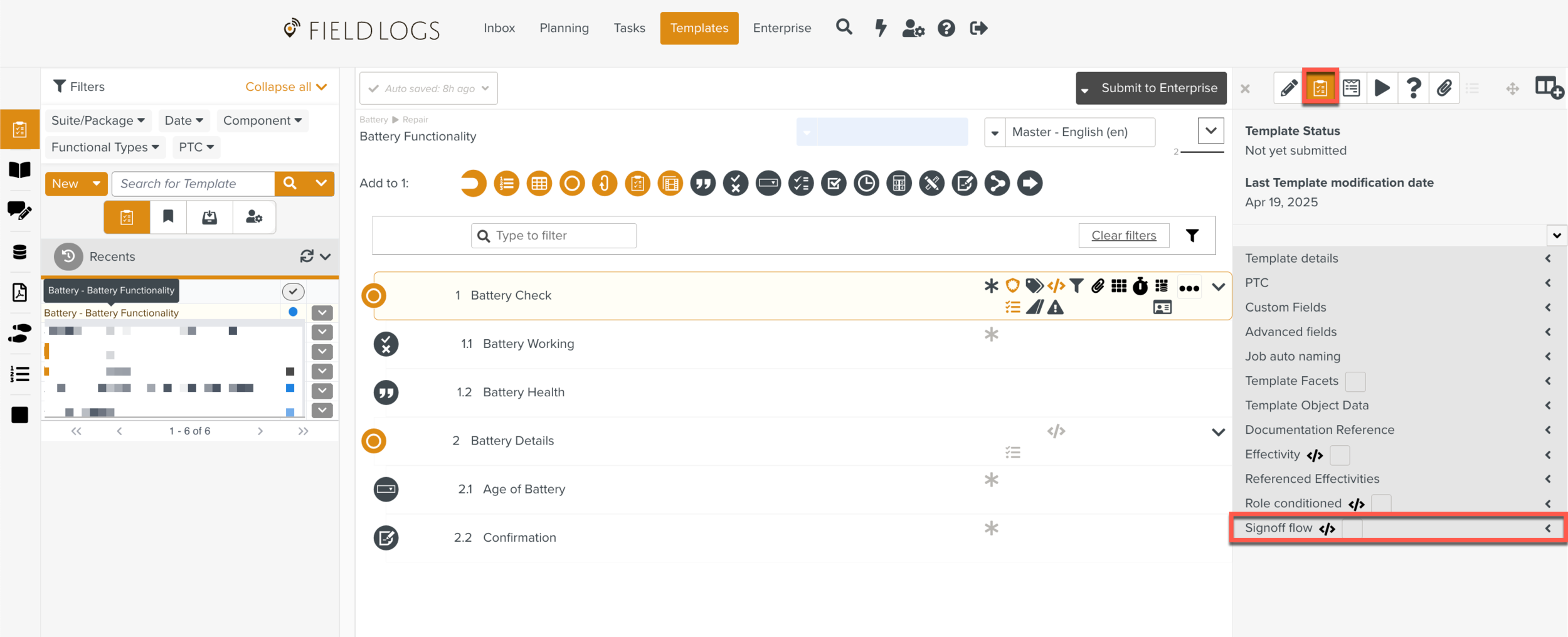The image size is (1568, 637).
Task: Click the funnel filter icon beside Clear filters
Action: point(1192,236)
